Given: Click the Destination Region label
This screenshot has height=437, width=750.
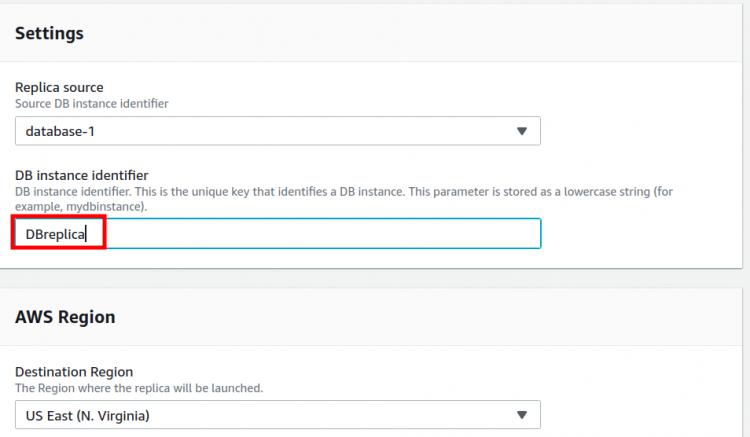Looking at the screenshot, I should [74, 372].
